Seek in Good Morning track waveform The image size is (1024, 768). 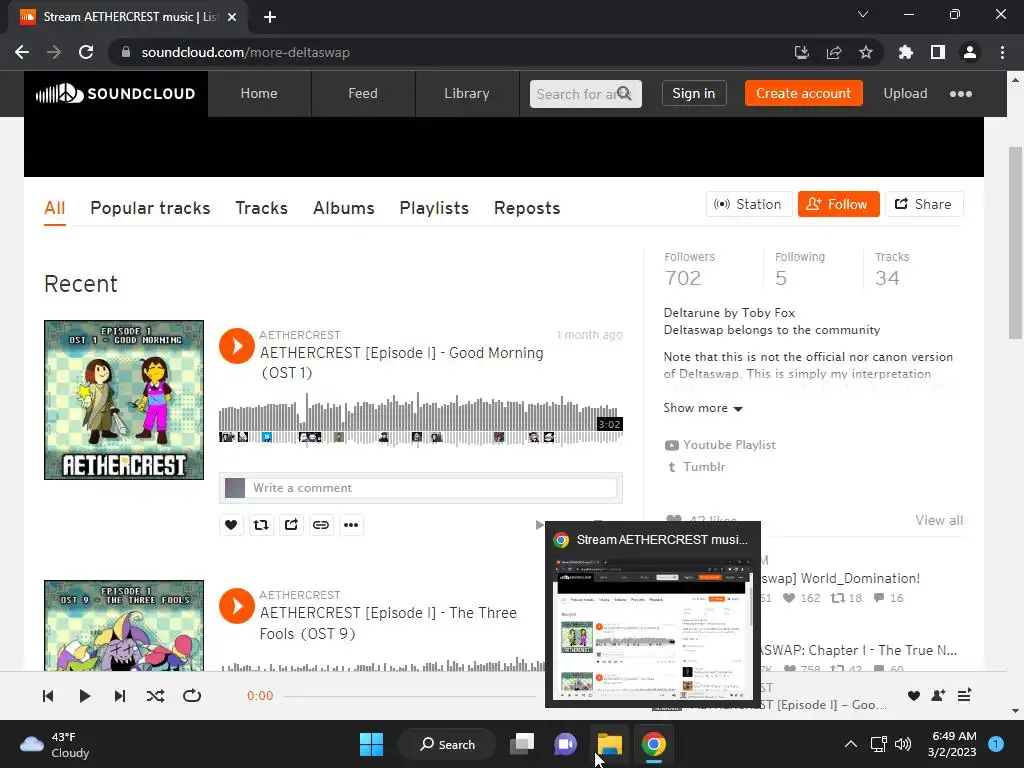click(x=421, y=418)
